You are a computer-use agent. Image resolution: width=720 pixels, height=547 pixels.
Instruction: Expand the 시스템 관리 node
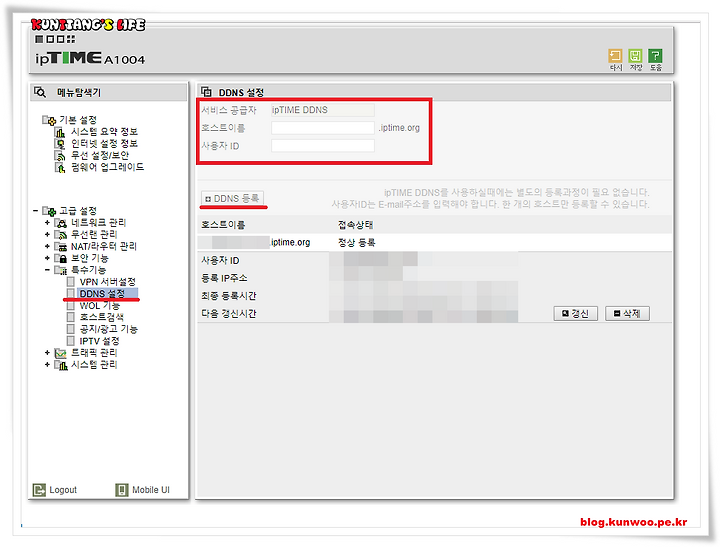[x=47, y=365]
